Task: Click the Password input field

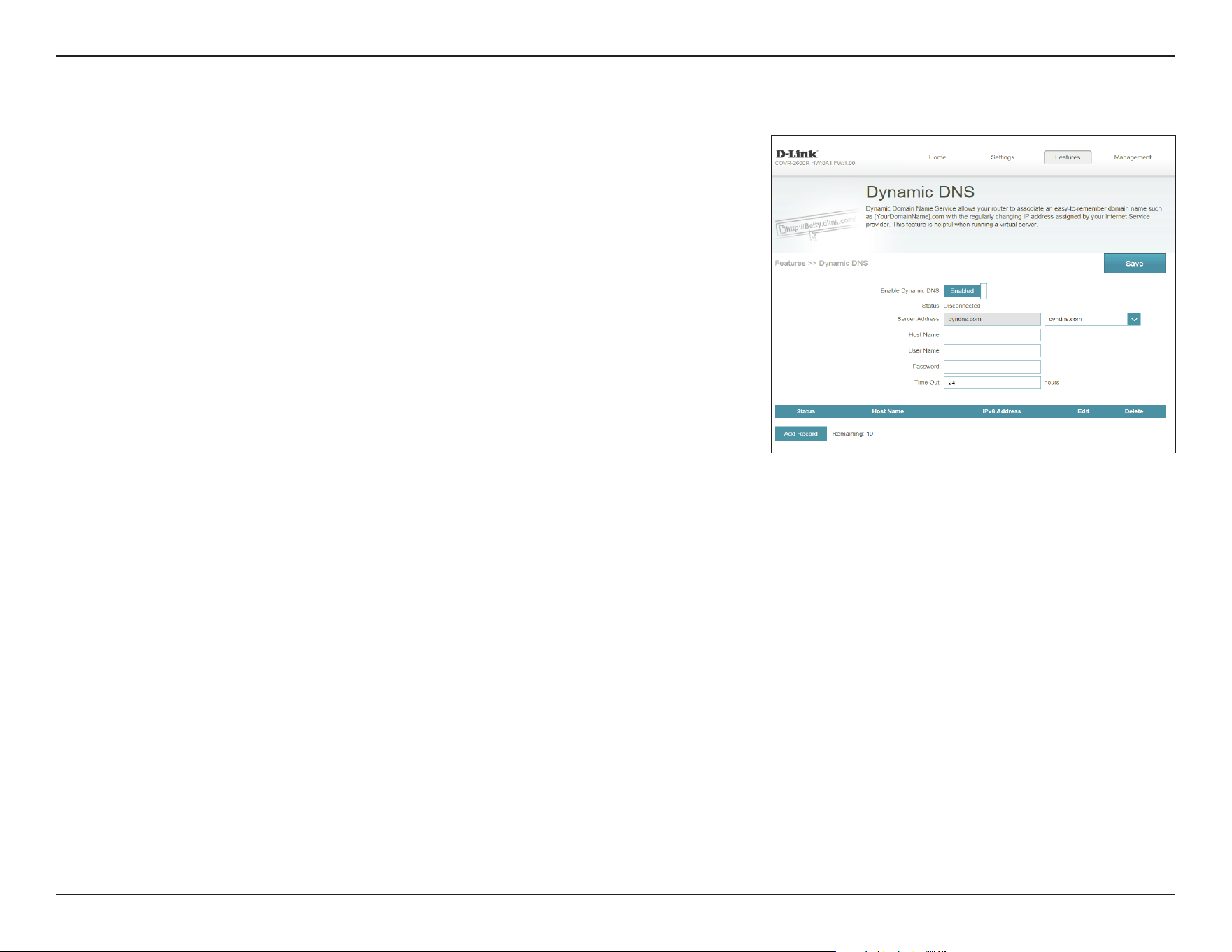Action: [992, 367]
